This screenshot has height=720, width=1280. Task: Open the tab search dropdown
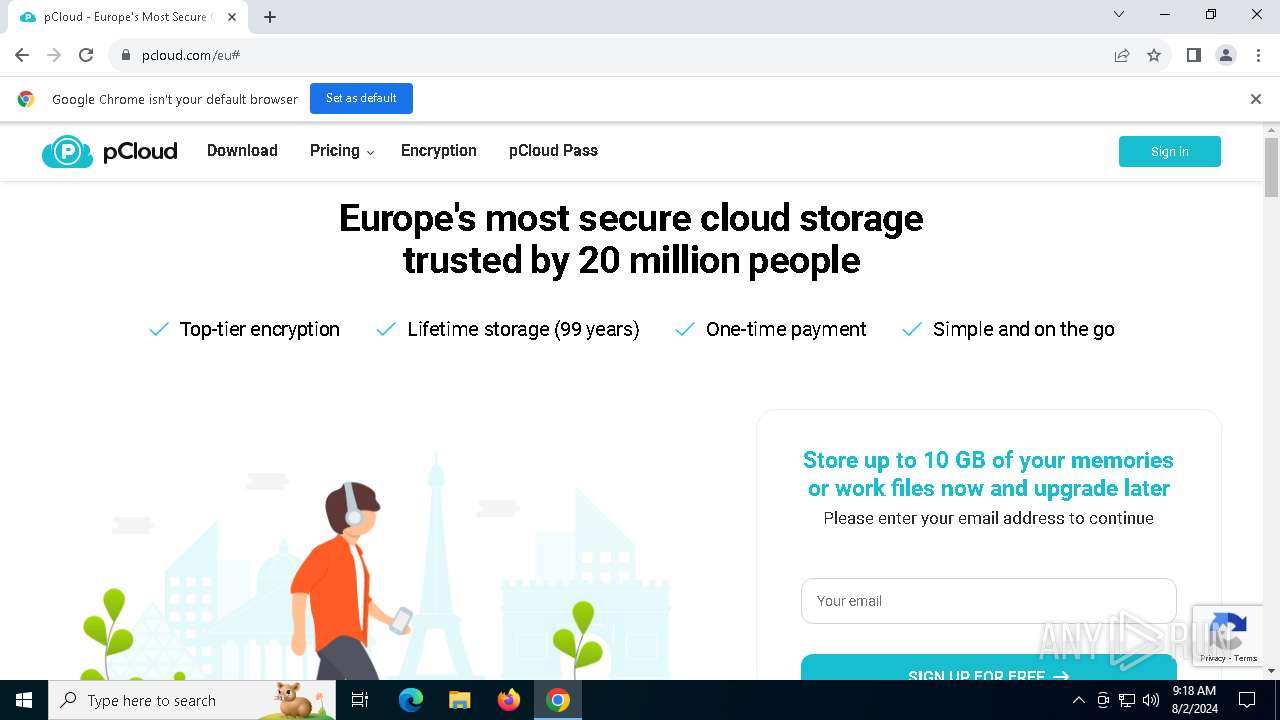(1119, 14)
